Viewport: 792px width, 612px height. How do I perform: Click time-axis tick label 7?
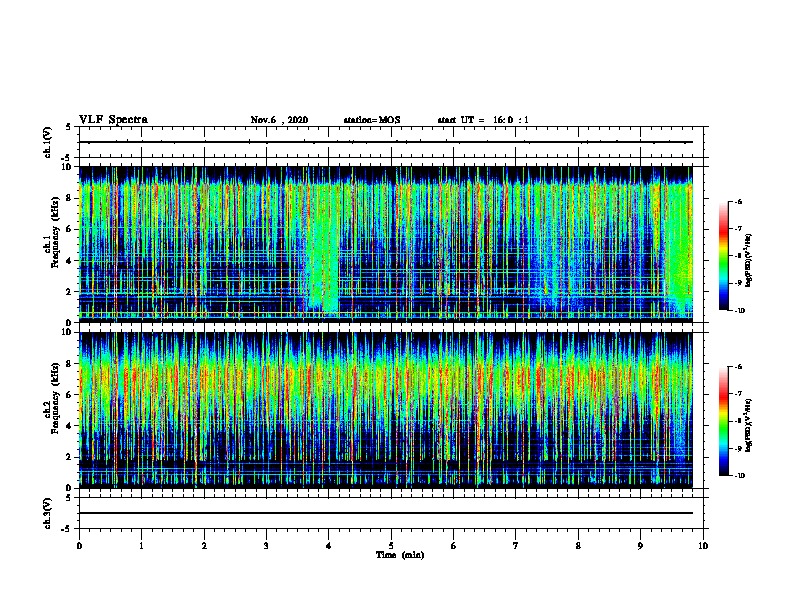[x=516, y=546]
